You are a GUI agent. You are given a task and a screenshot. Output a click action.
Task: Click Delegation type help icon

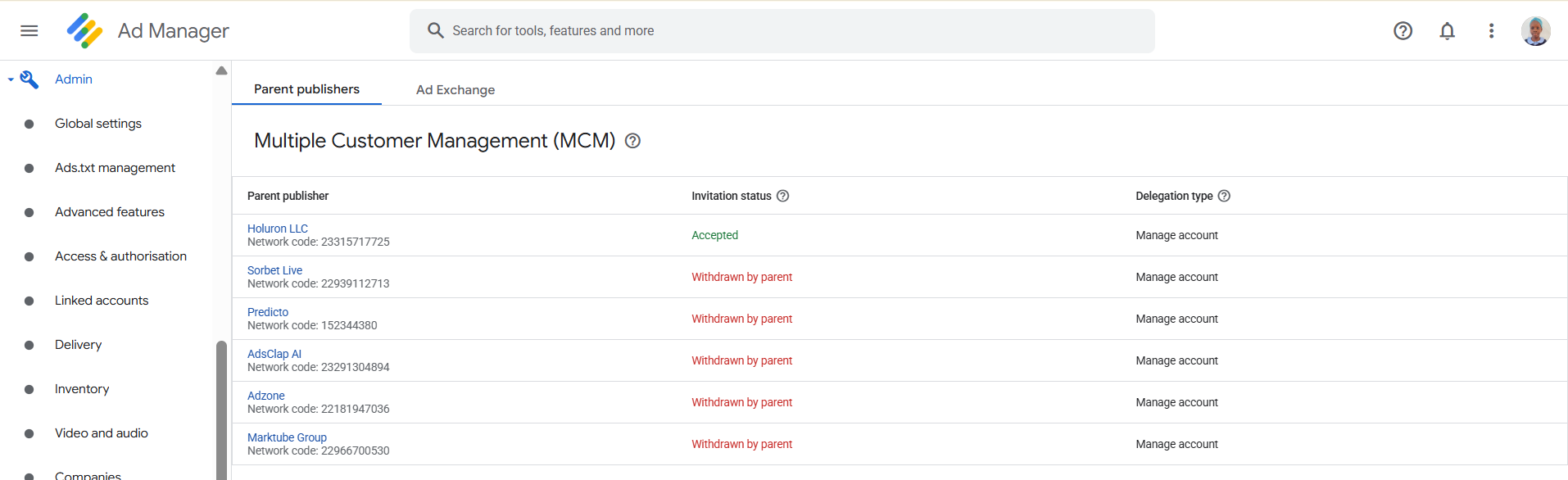(1224, 196)
